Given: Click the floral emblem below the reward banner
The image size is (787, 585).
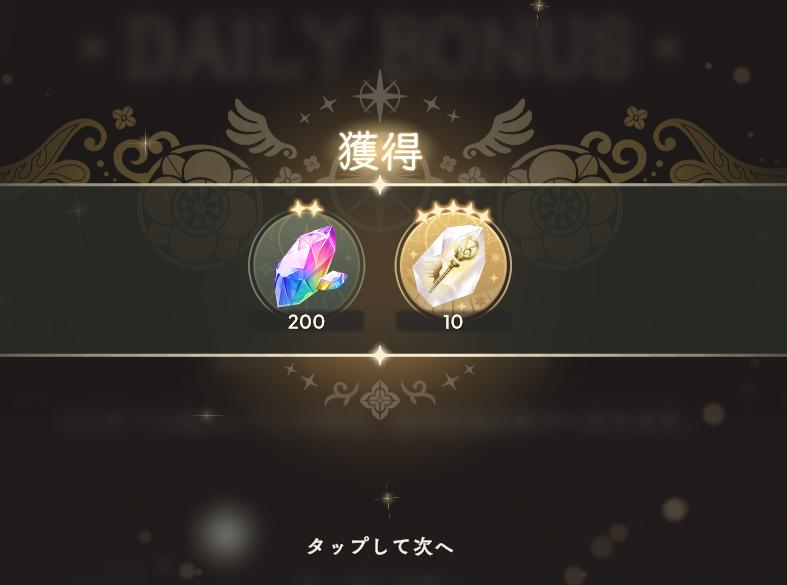Looking at the screenshot, I should (x=380, y=400).
